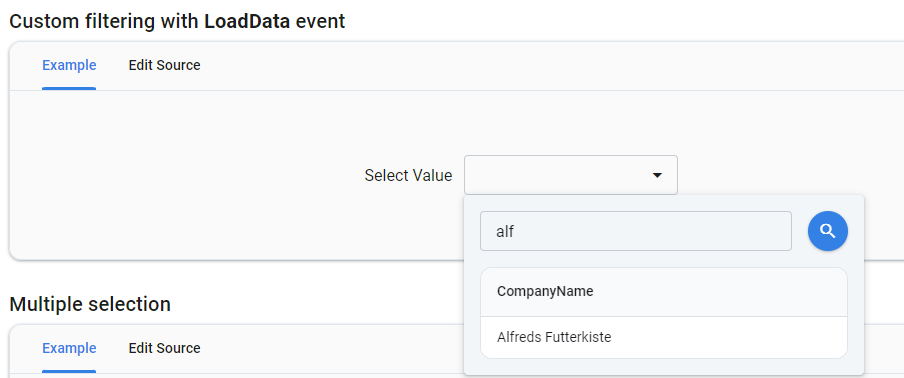
Task: Open the Example tab under Multiple selection
Action: pyautogui.click(x=69, y=348)
